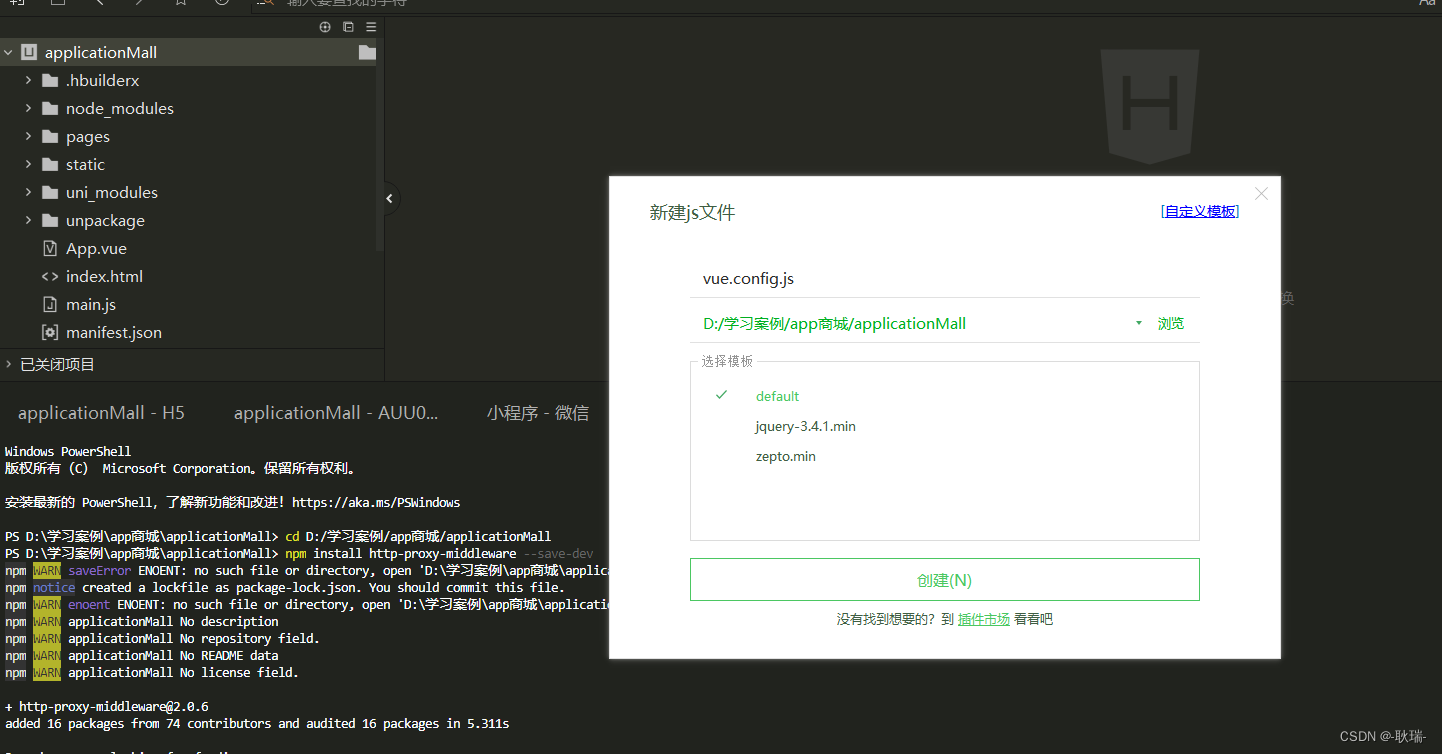
Task: Select the New File icon in the toolbar
Action: pos(16,3)
